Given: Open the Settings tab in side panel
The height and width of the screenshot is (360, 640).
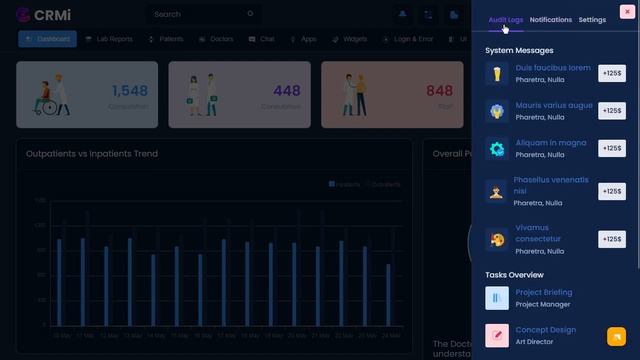Looking at the screenshot, I should [592, 20].
